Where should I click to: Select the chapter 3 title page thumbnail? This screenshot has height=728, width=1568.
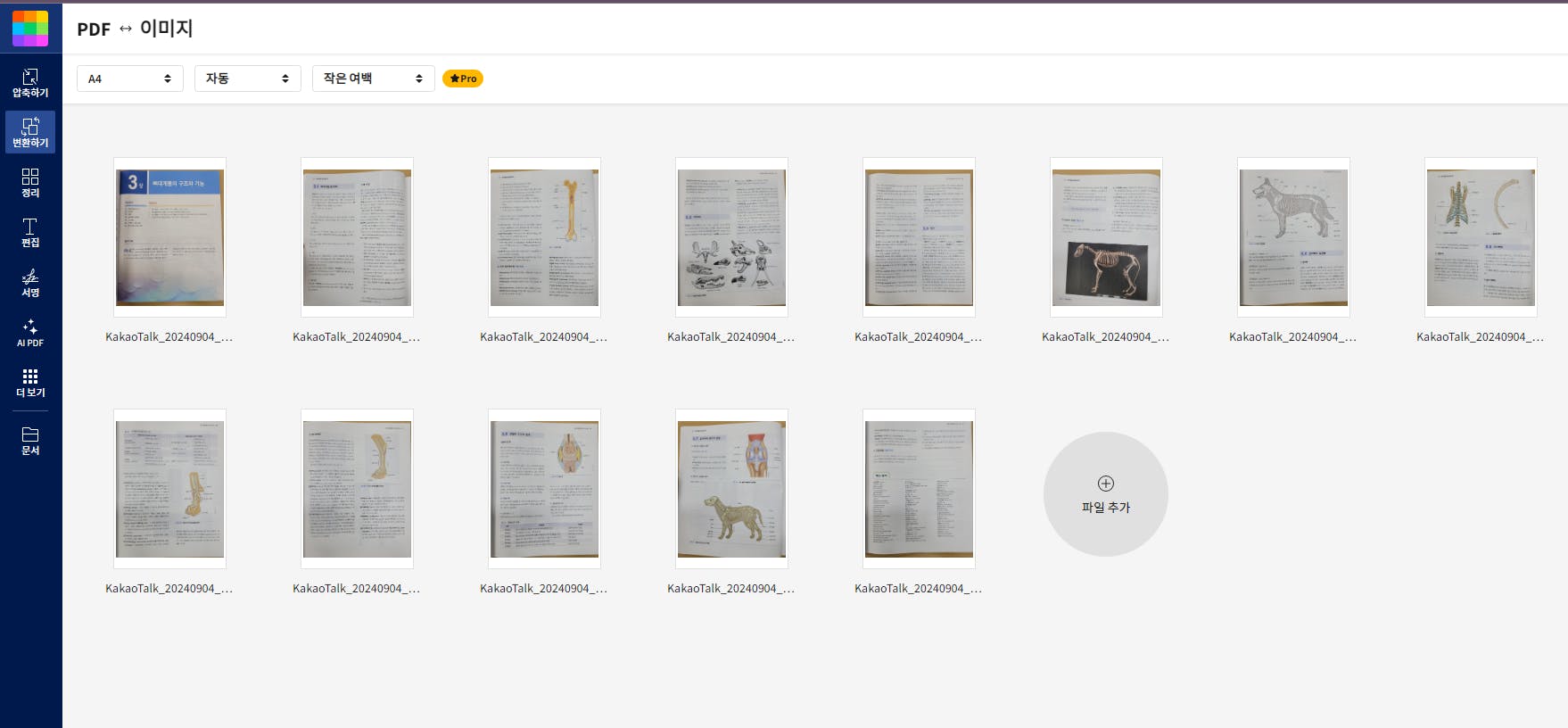tap(169, 237)
